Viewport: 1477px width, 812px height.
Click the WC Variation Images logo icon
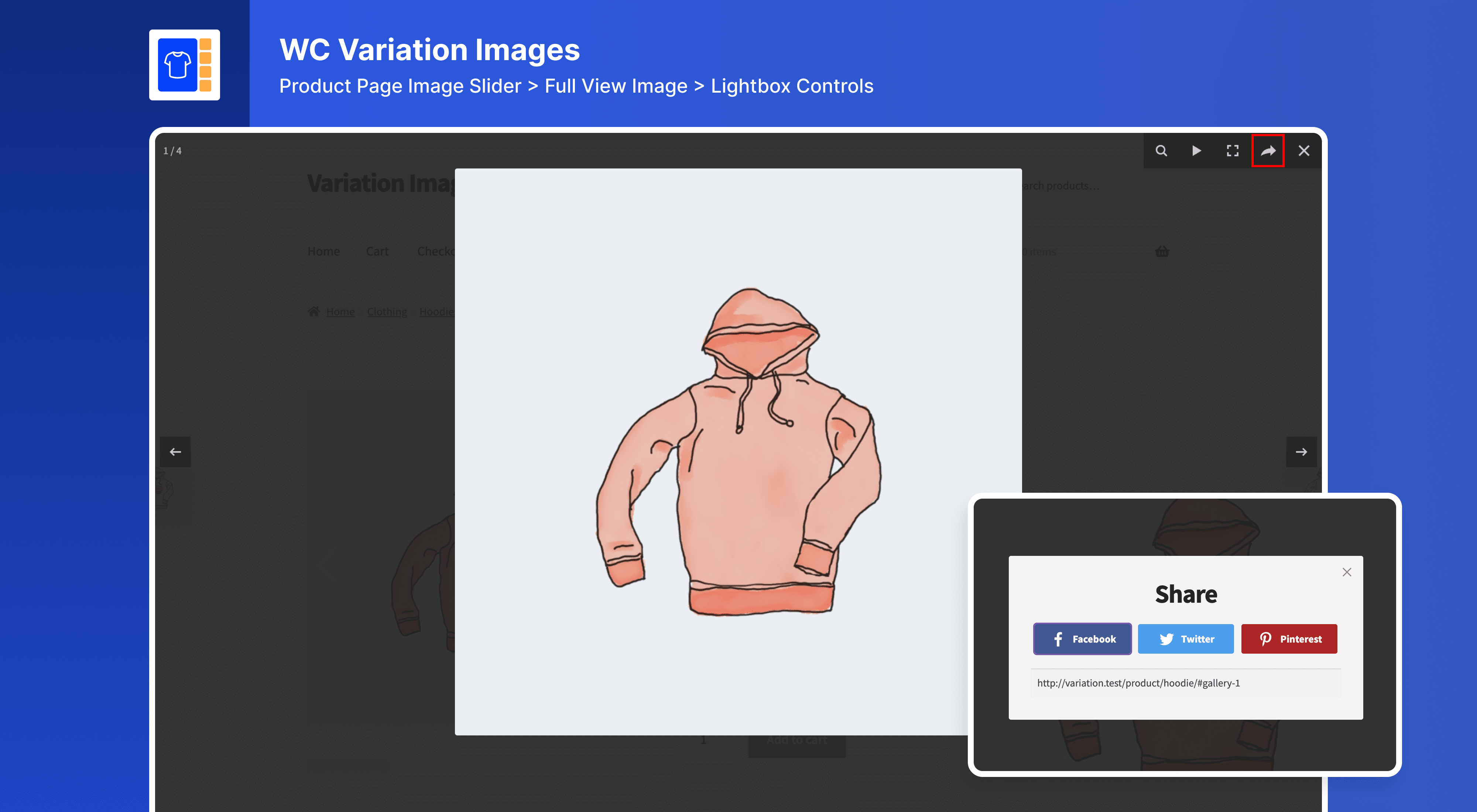(185, 65)
